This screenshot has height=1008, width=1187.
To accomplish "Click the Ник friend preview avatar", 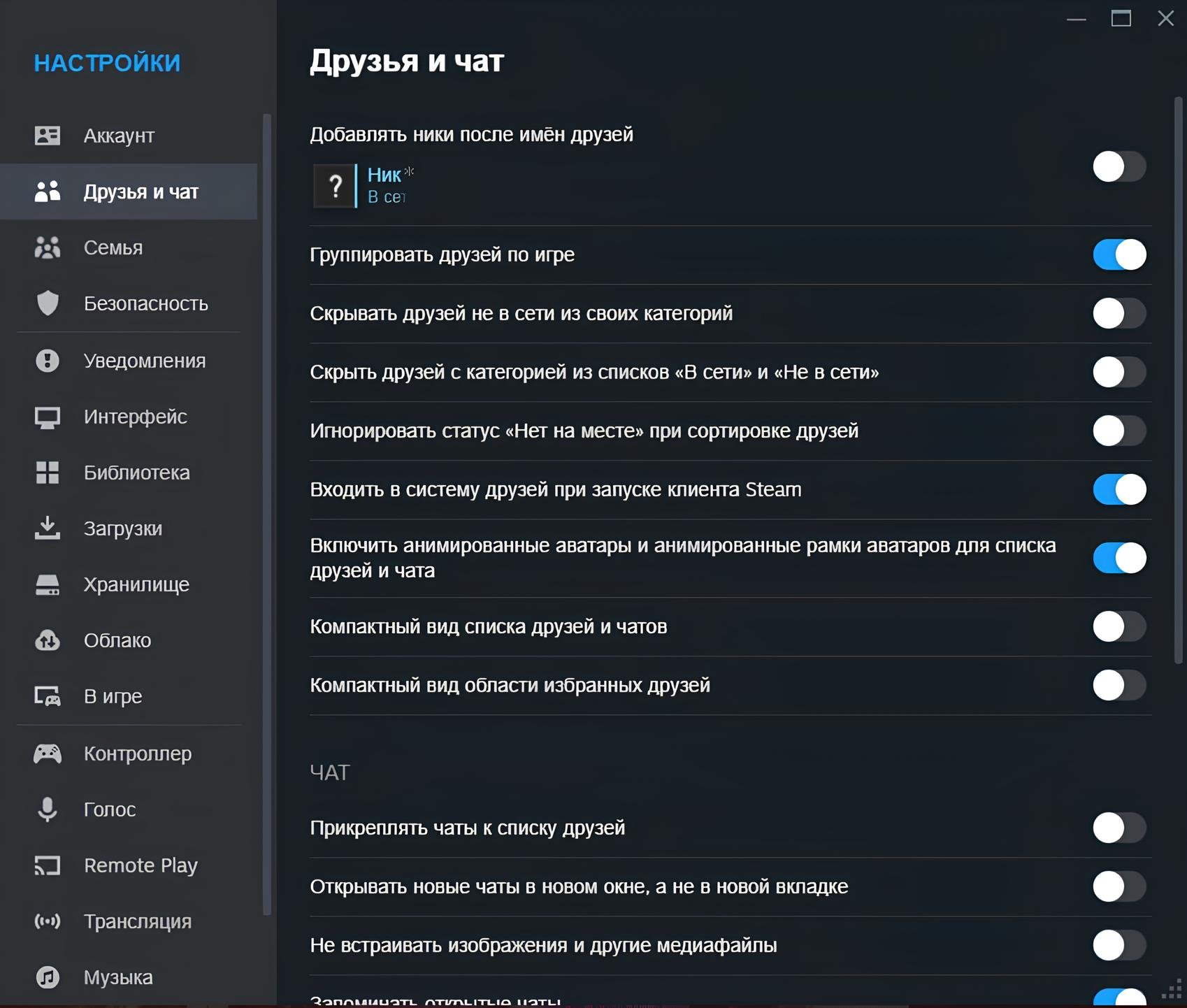I will pyautogui.click(x=334, y=186).
